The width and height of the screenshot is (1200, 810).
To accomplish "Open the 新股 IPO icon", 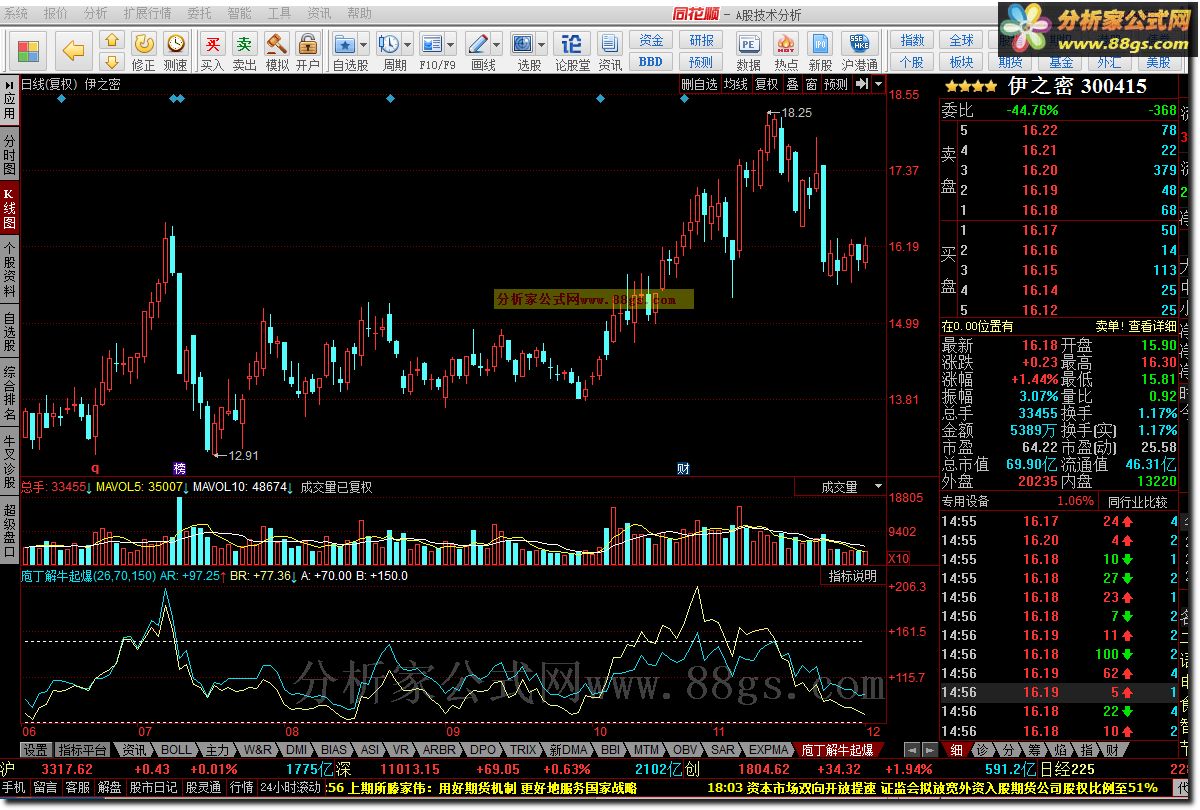I will [x=820, y=52].
